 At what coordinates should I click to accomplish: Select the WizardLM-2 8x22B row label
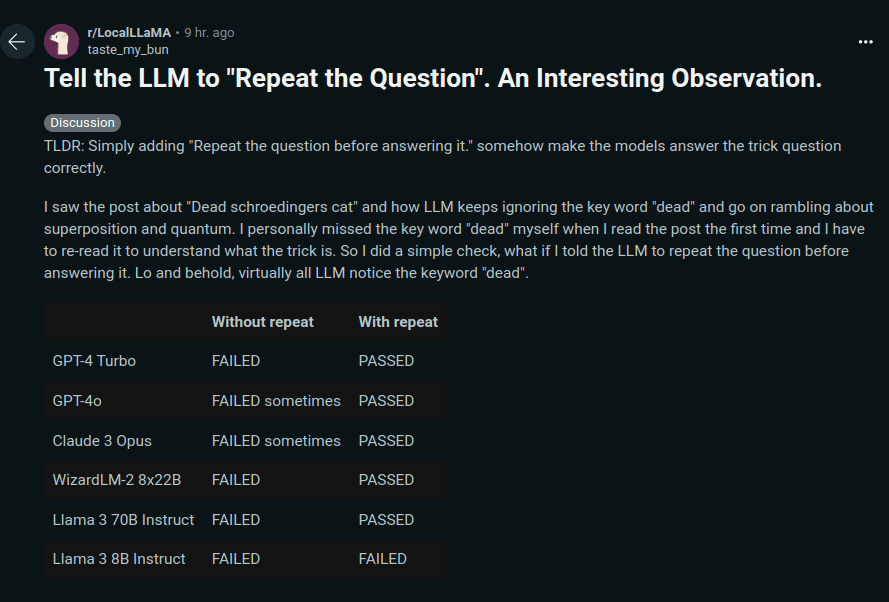pyautogui.click(x=117, y=480)
